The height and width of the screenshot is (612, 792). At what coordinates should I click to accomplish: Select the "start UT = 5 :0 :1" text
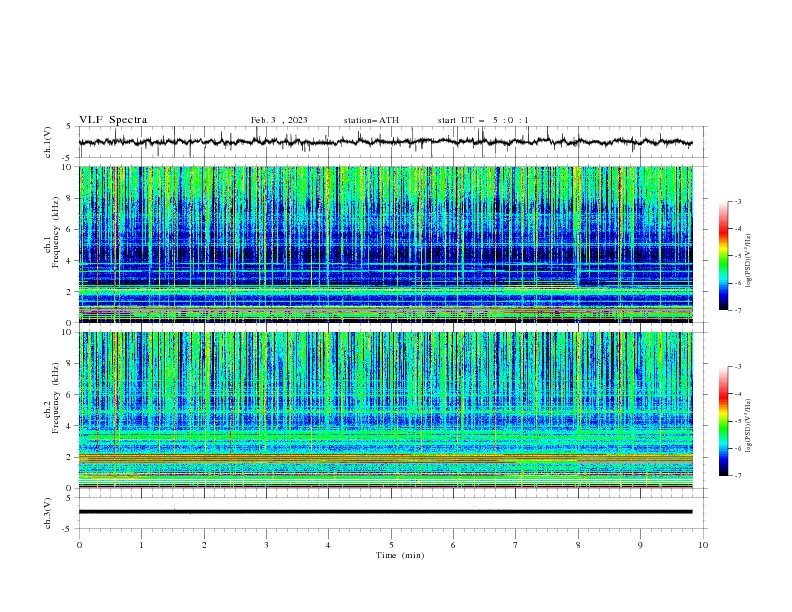click(483, 120)
